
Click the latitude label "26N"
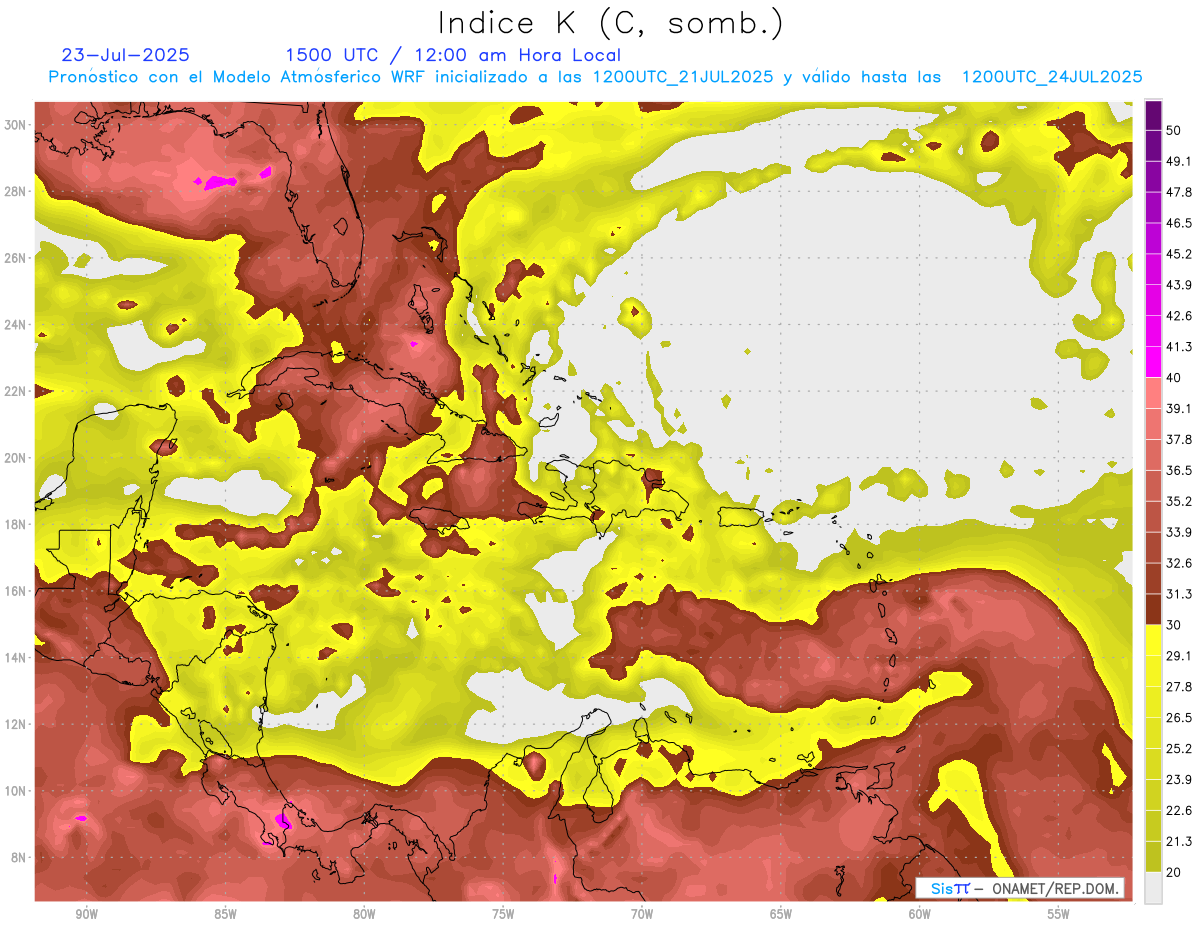click(x=16, y=258)
